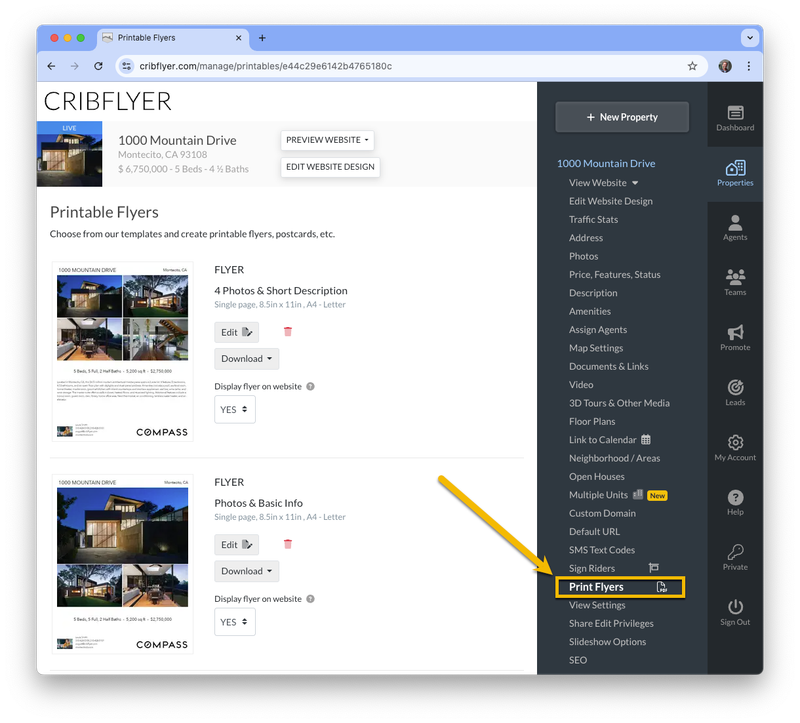The height and width of the screenshot is (723, 800).
Task: Open the Chrome three-dot menu
Action: (748, 66)
